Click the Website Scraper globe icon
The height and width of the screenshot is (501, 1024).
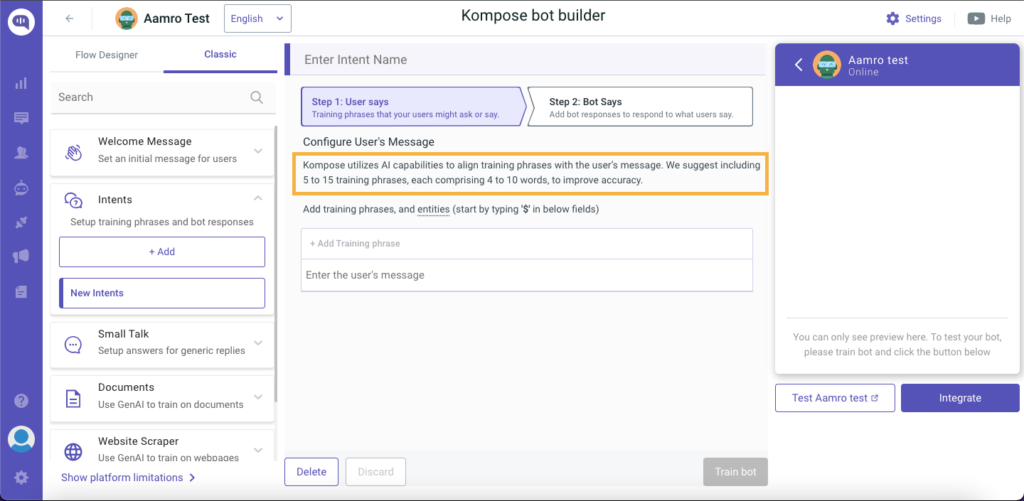[x=73, y=451]
